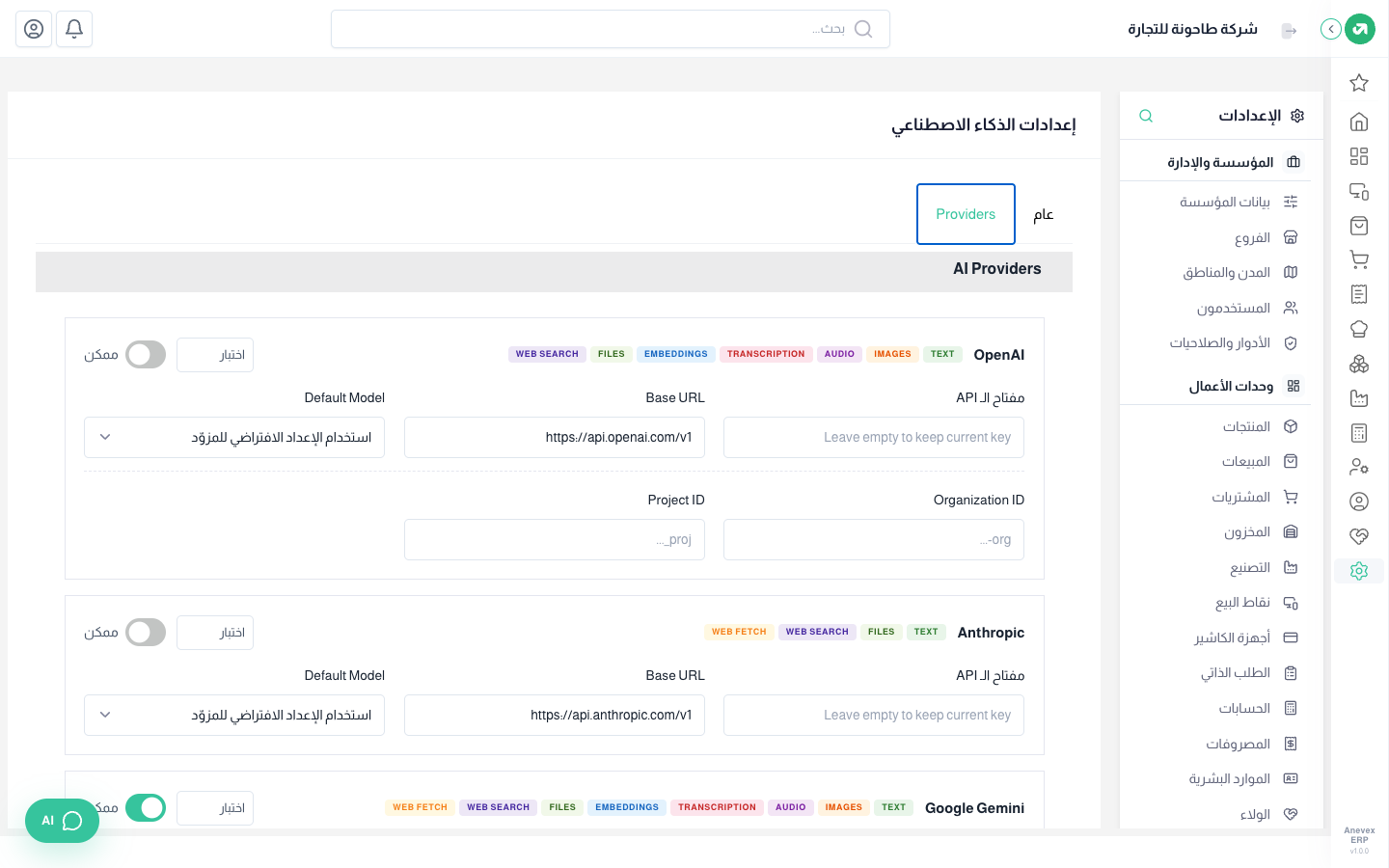Open the calculator icon in rail
The height and width of the screenshot is (868, 1389).
(1359, 433)
